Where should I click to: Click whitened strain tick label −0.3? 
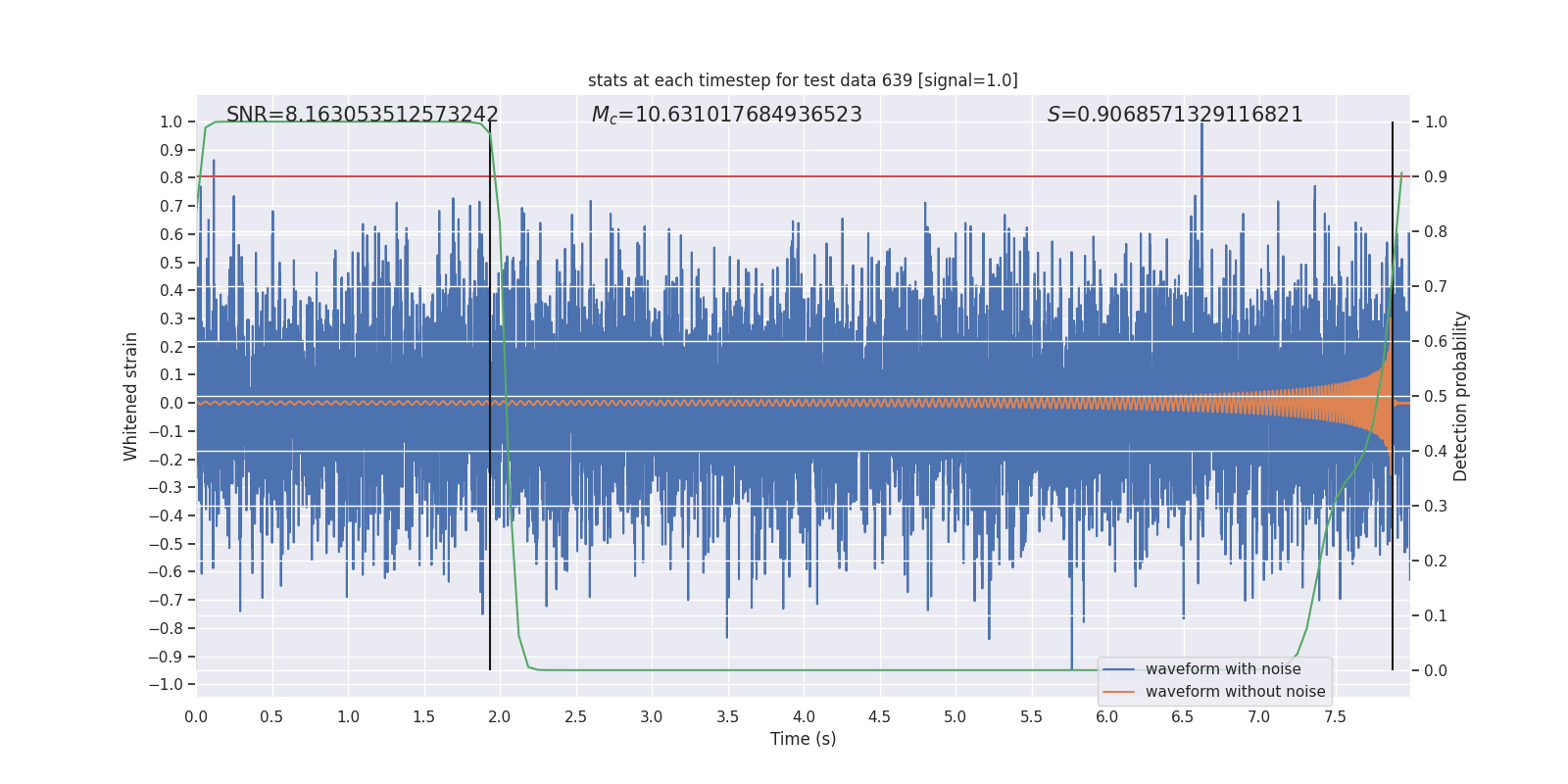(x=167, y=487)
